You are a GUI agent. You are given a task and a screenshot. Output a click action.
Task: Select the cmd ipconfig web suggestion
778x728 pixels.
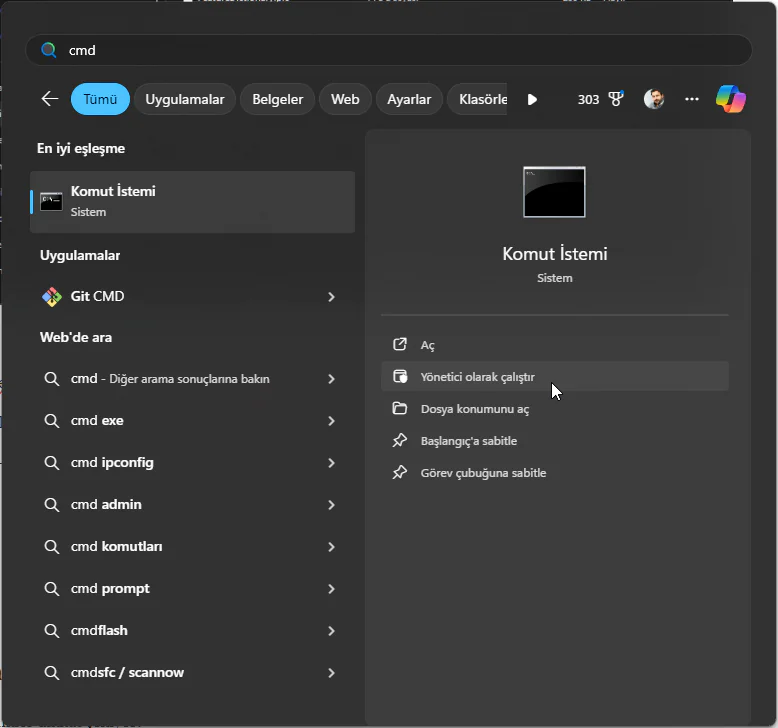pyautogui.click(x=193, y=463)
